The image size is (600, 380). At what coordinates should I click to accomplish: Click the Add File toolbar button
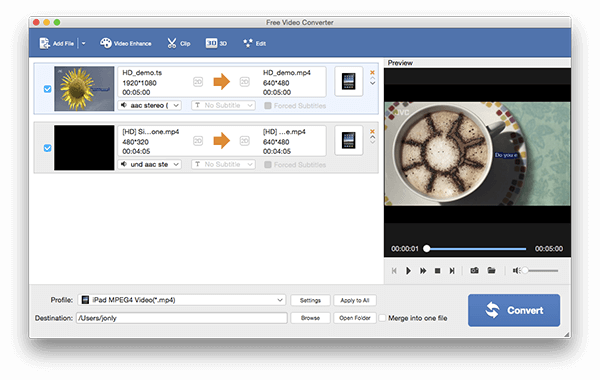(x=56, y=43)
